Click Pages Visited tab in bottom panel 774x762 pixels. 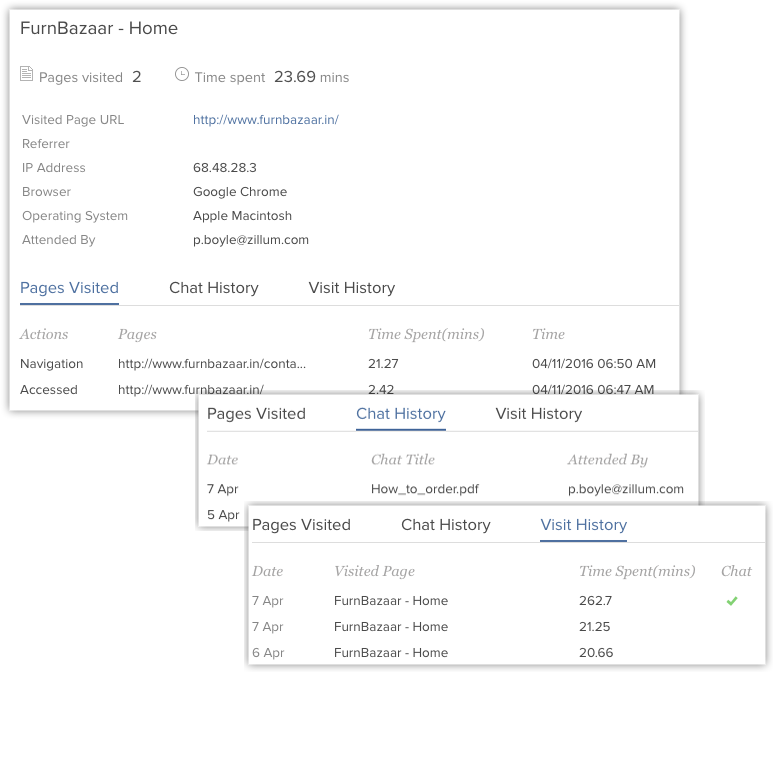pos(301,525)
